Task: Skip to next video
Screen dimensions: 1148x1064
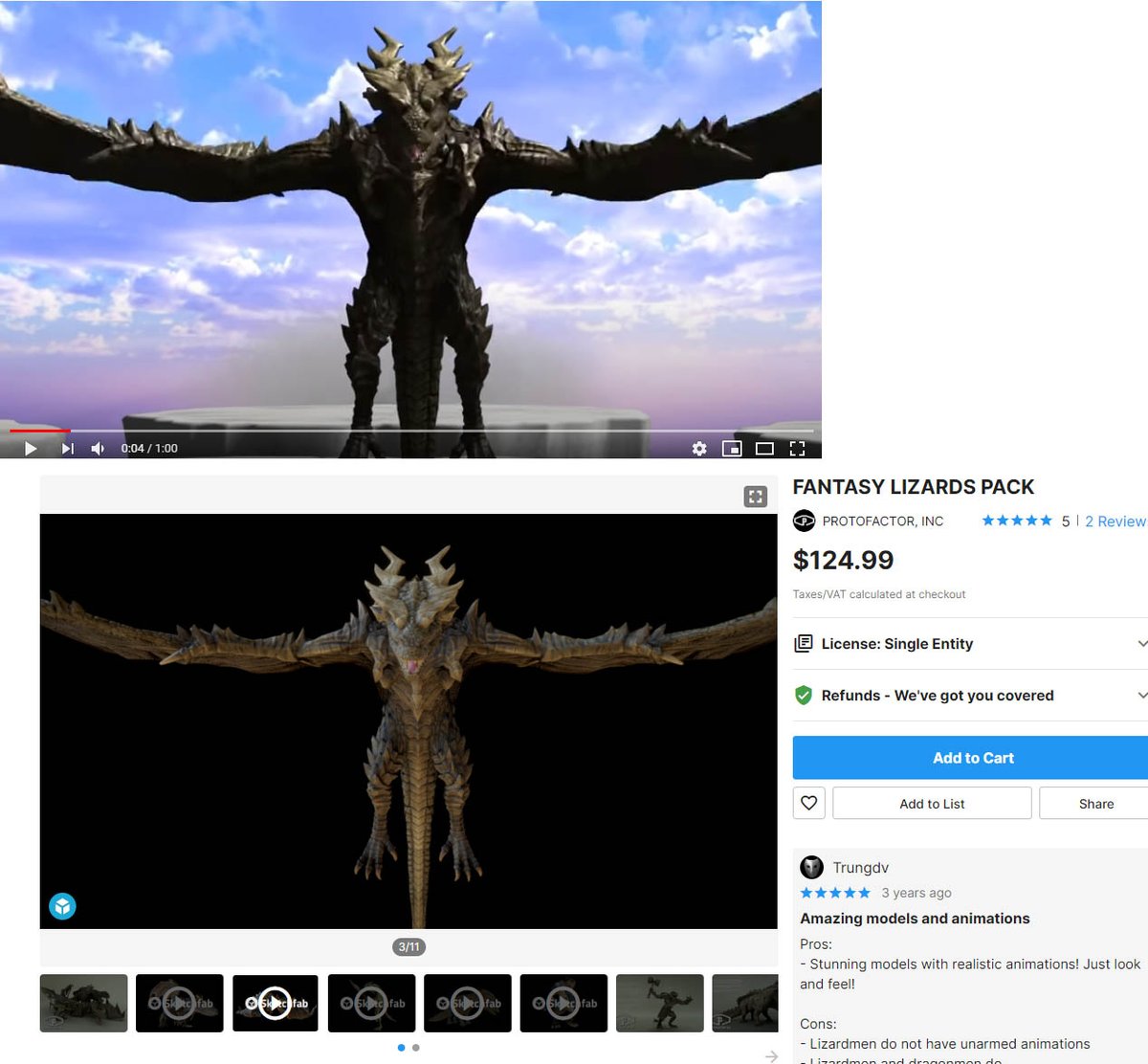Action: pyautogui.click(x=67, y=448)
